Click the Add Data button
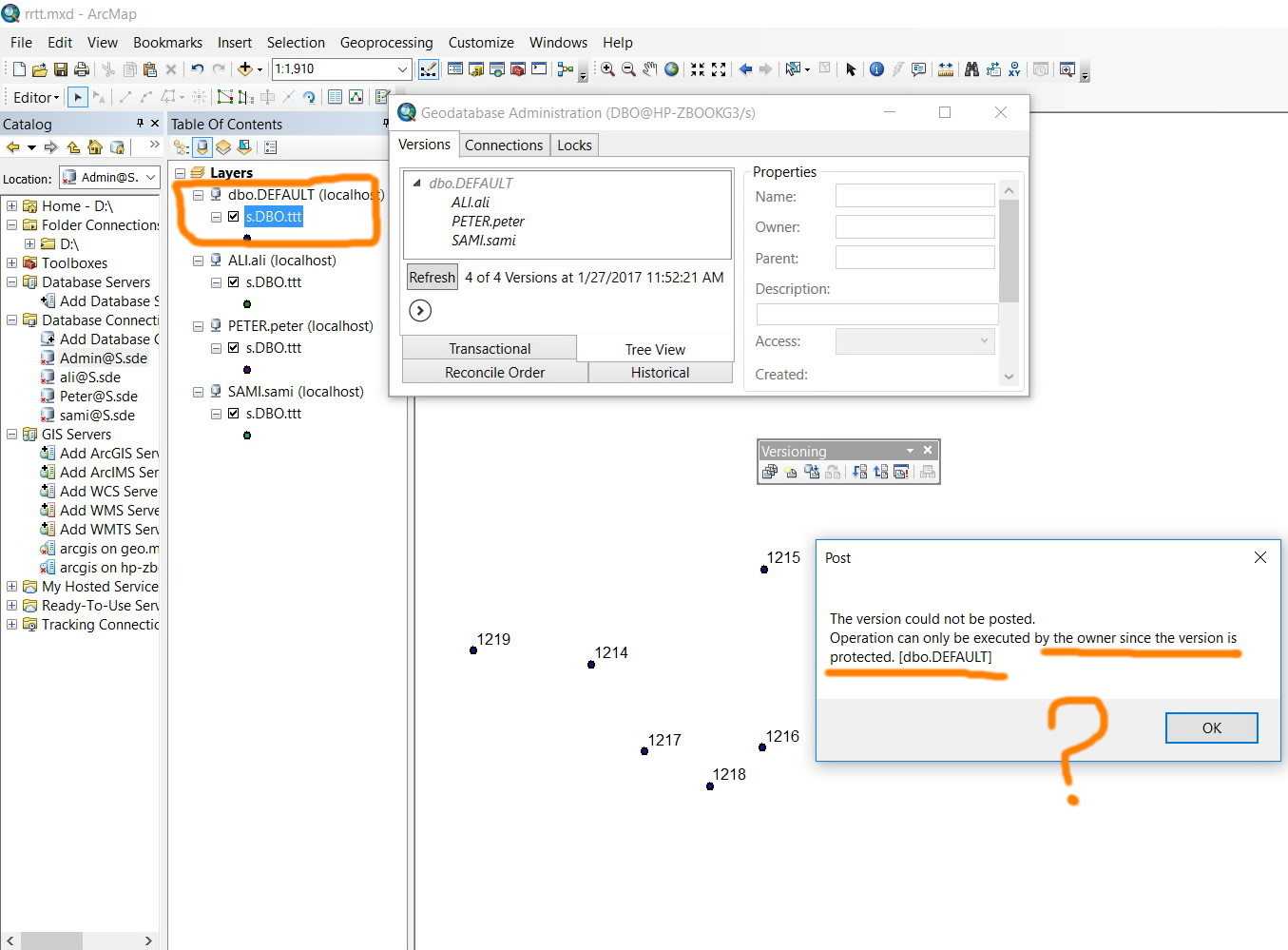Image resolution: width=1288 pixels, height=950 pixels. coord(245,69)
